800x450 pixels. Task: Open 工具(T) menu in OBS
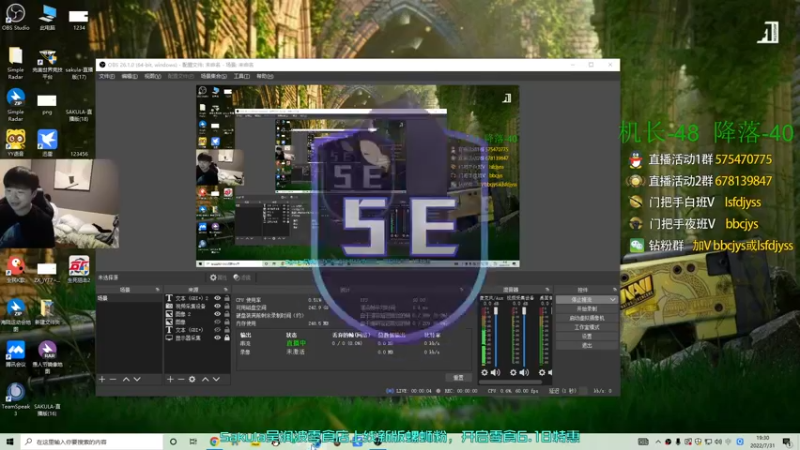[x=241, y=76]
